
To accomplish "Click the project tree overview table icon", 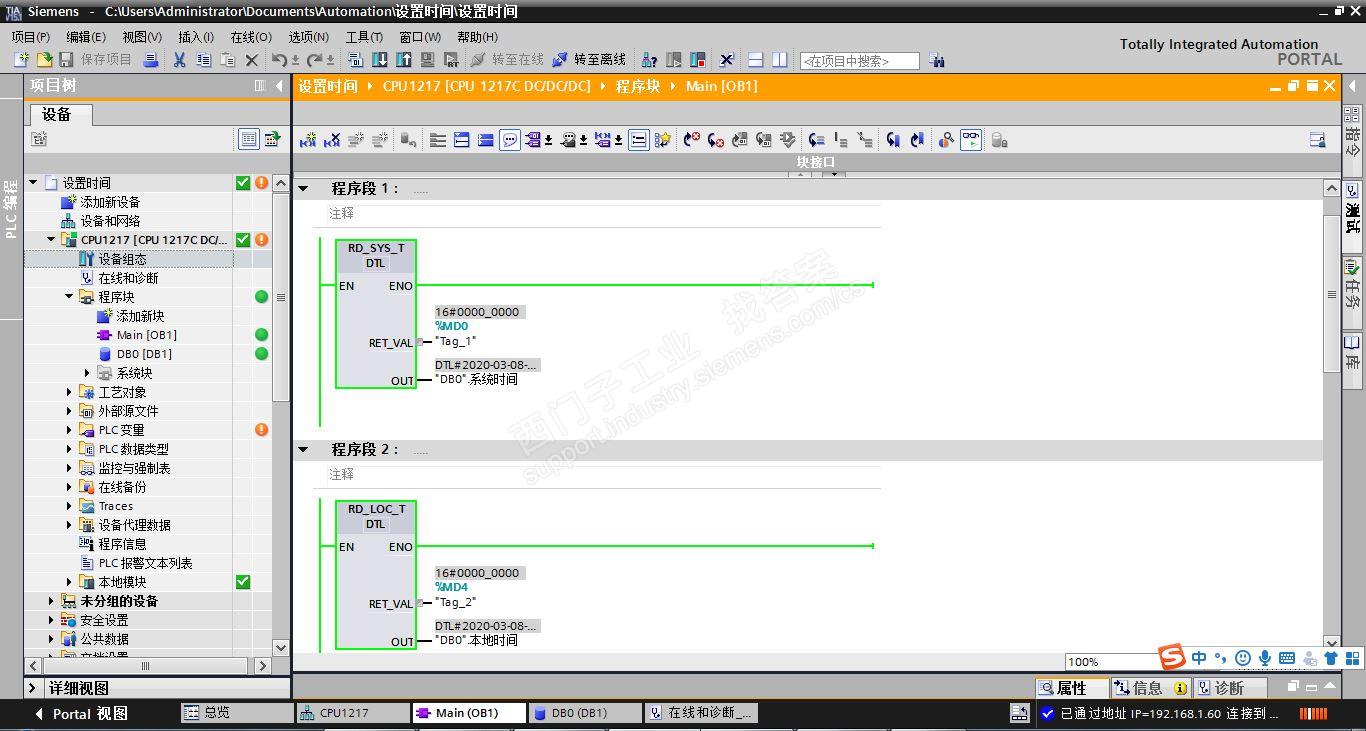I will [249, 139].
